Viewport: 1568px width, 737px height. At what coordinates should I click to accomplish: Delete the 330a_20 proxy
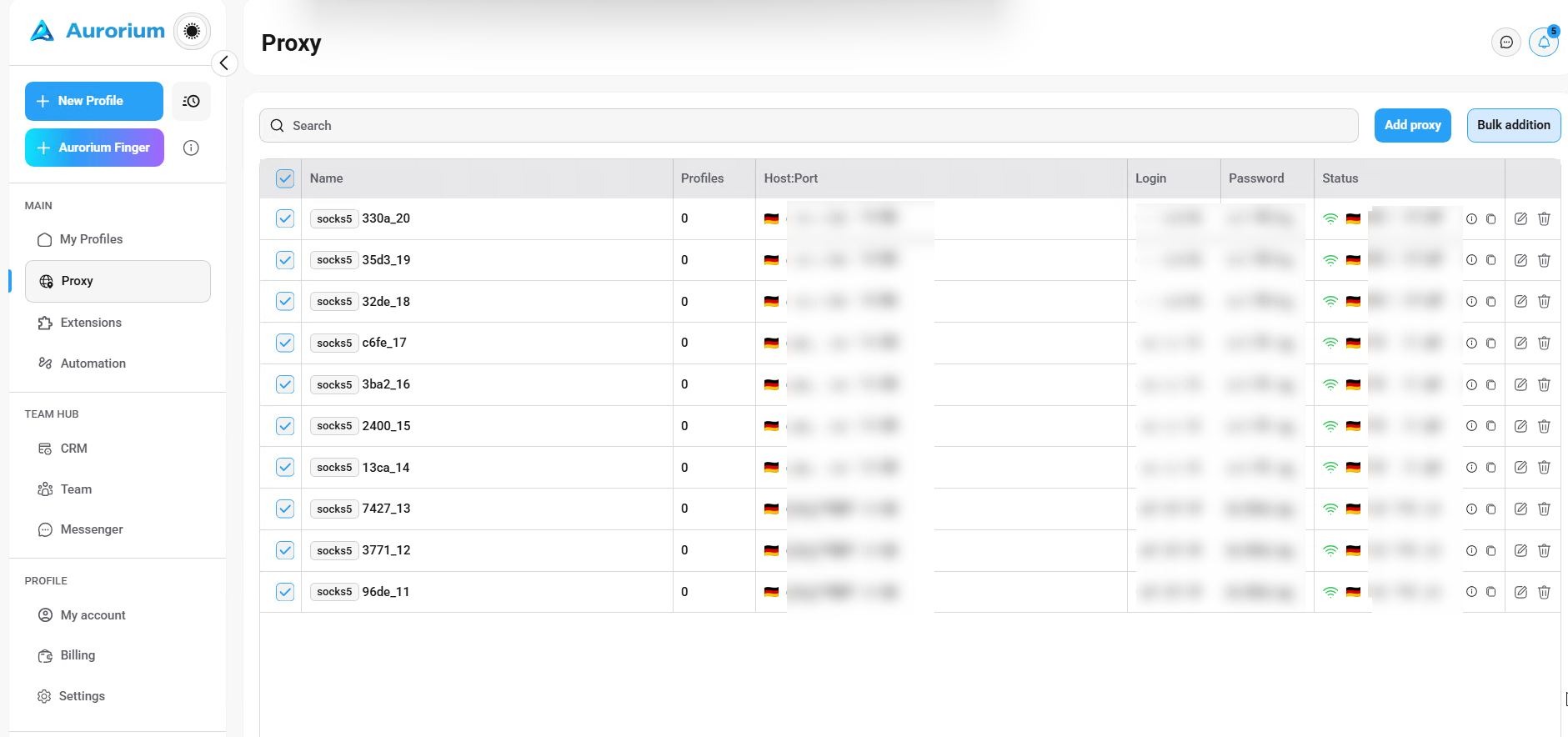(x=1544, y=218)
